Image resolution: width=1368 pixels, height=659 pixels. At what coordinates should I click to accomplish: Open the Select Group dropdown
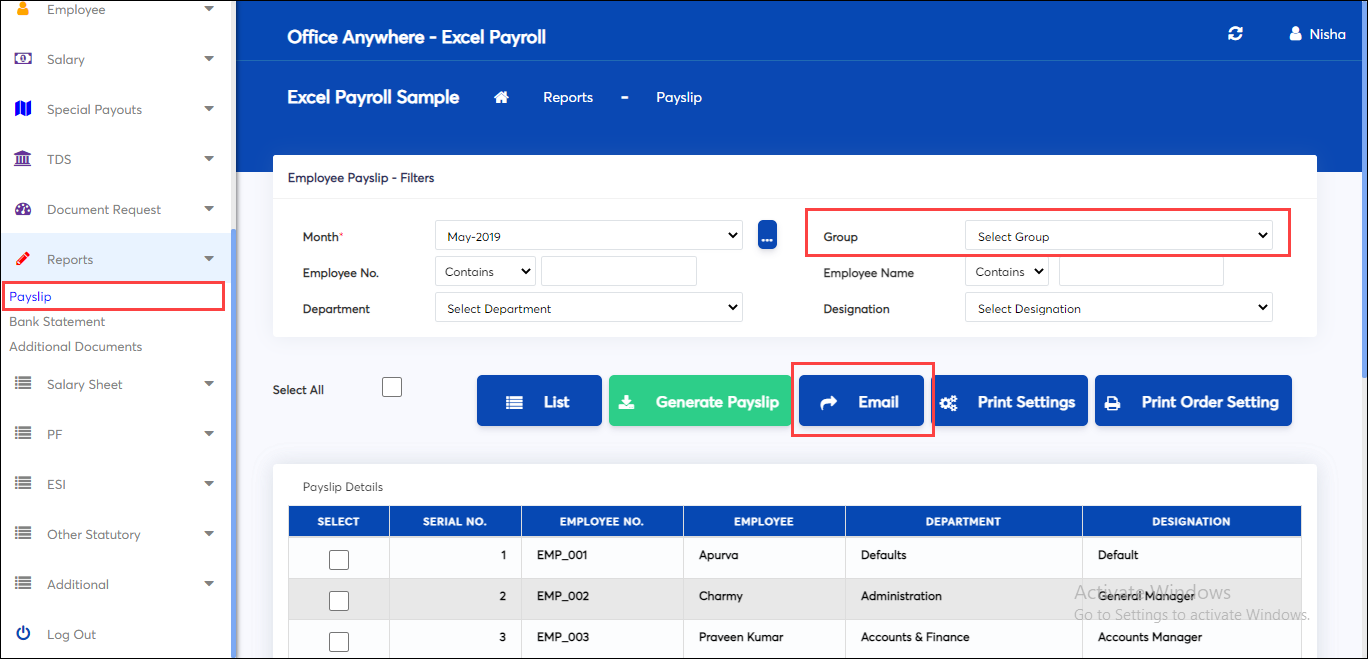pos(1119,237)
